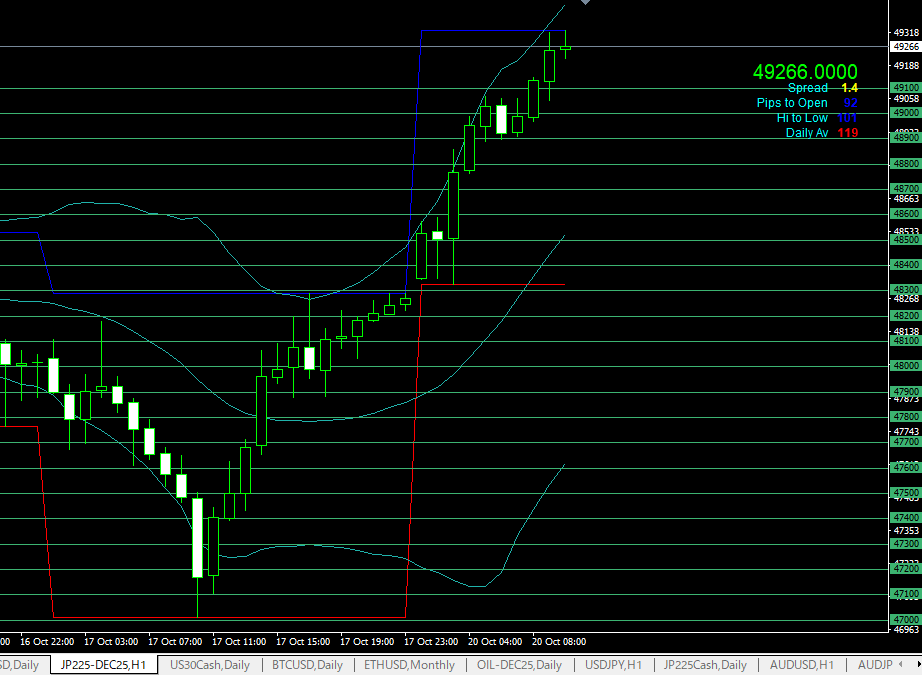Click the Hi to Low label
This screenshot has height=676, width=922.
tap(802, 118)
